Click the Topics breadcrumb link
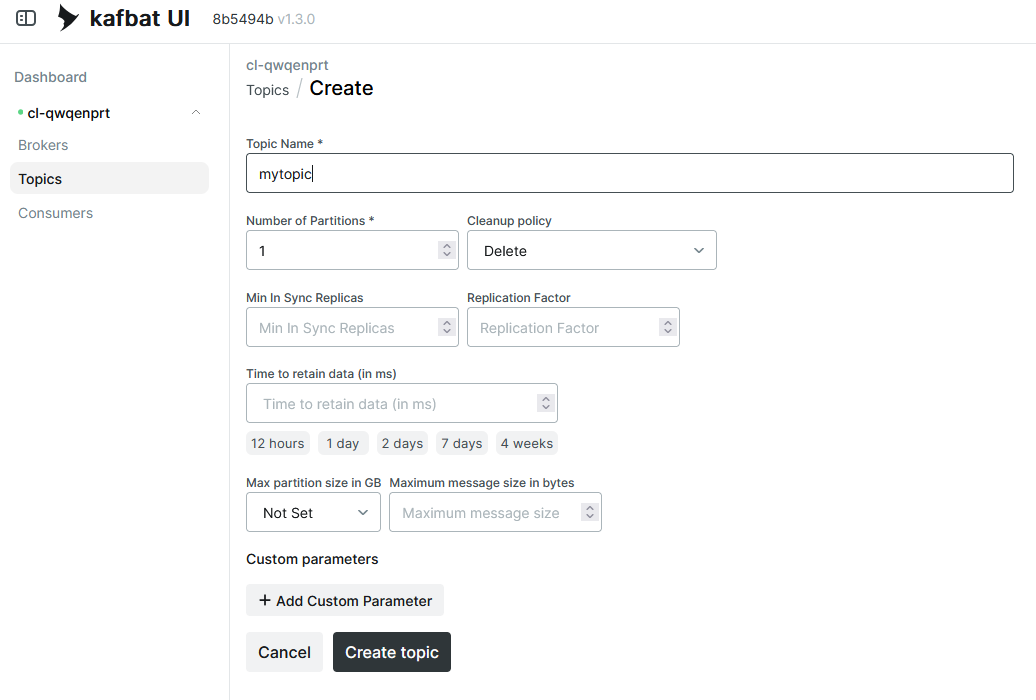The height and width of the screenshot is (700, 1036). (x=267, y=89)
